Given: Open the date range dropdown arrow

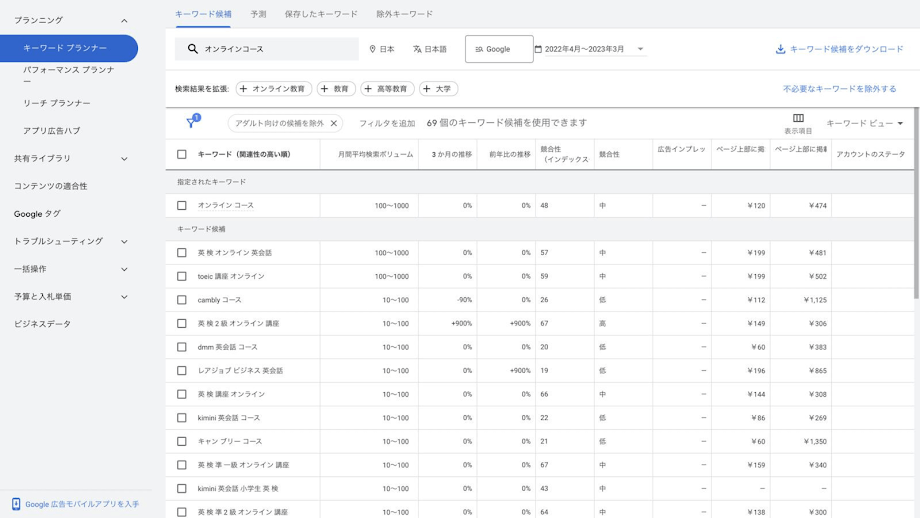Looking at the screenshot, I should pyautogui.click(x=640, y=49).
